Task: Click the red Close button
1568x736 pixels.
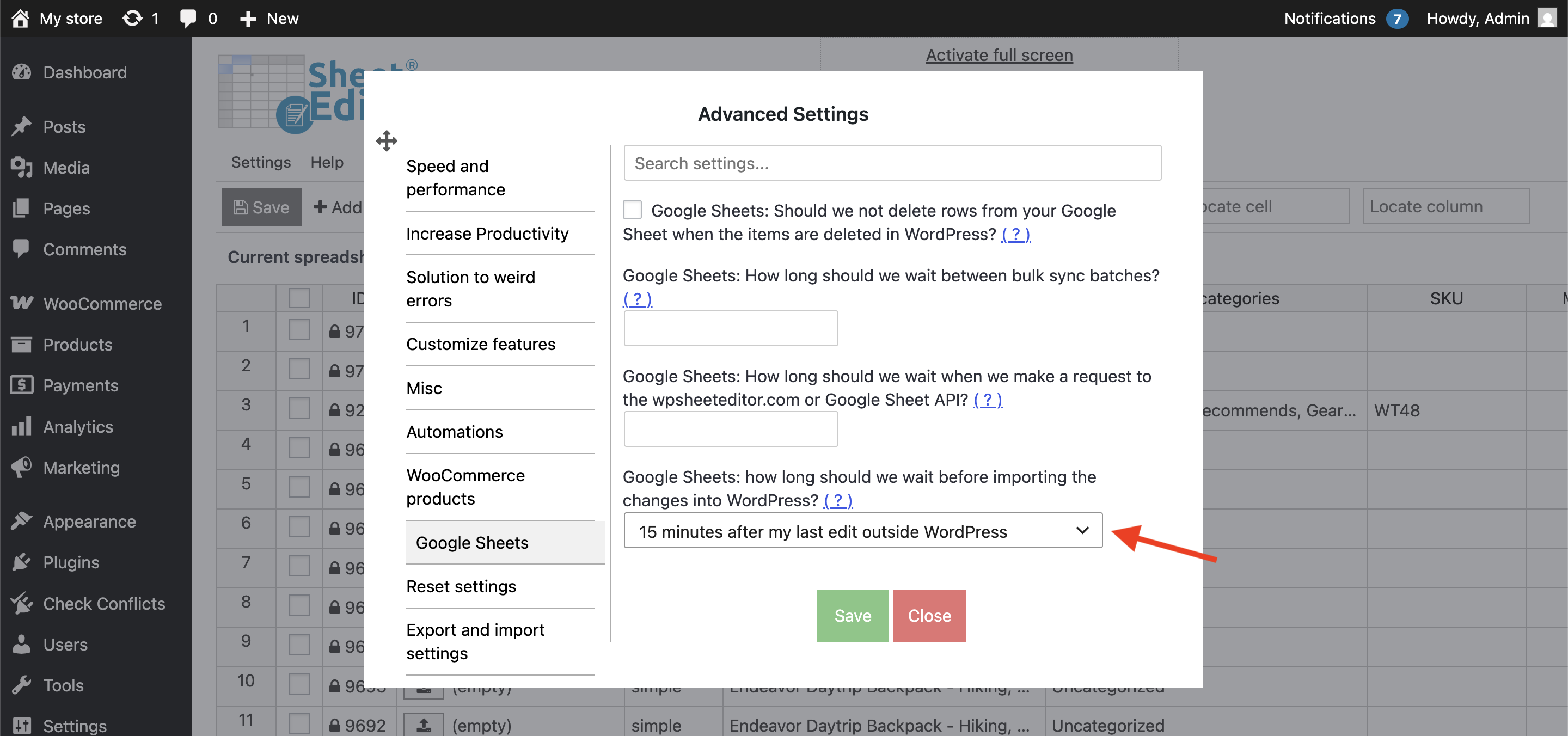Action: (x=929, y=616)
